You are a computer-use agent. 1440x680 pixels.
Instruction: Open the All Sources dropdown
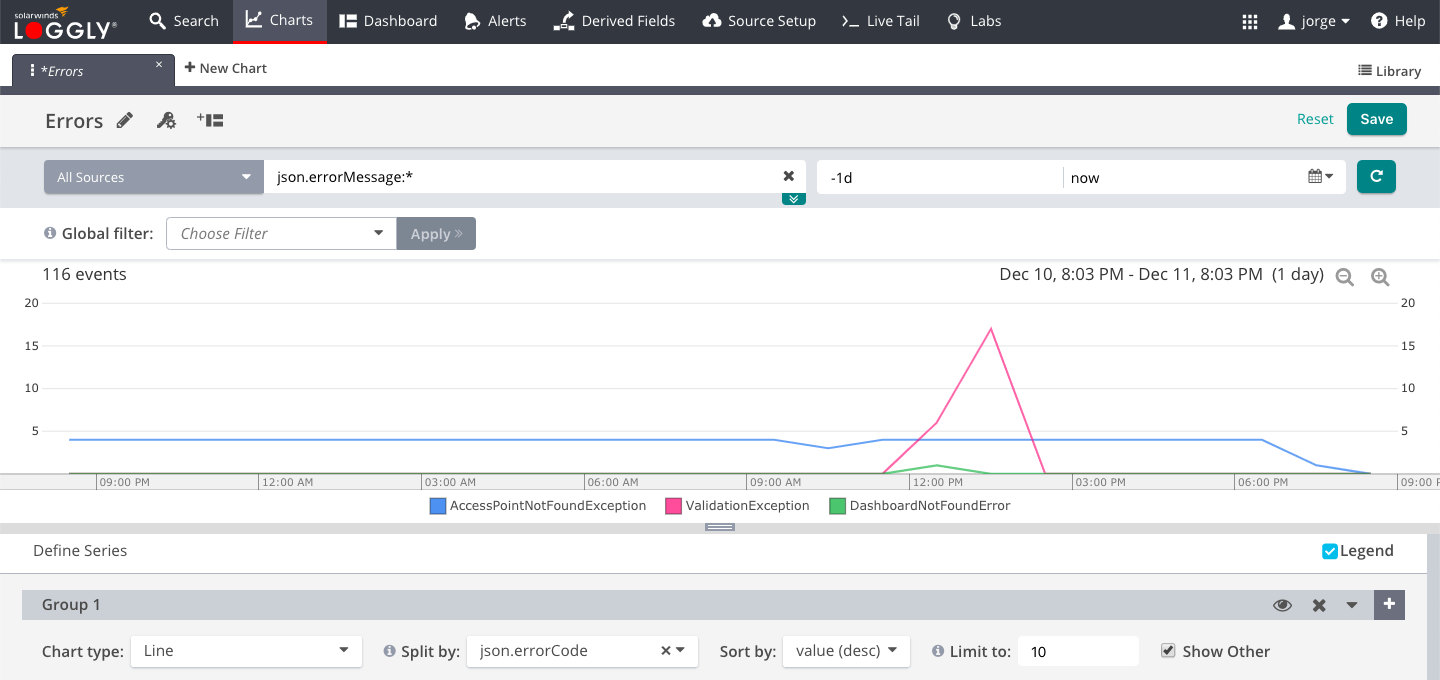[x=153, y=177]
